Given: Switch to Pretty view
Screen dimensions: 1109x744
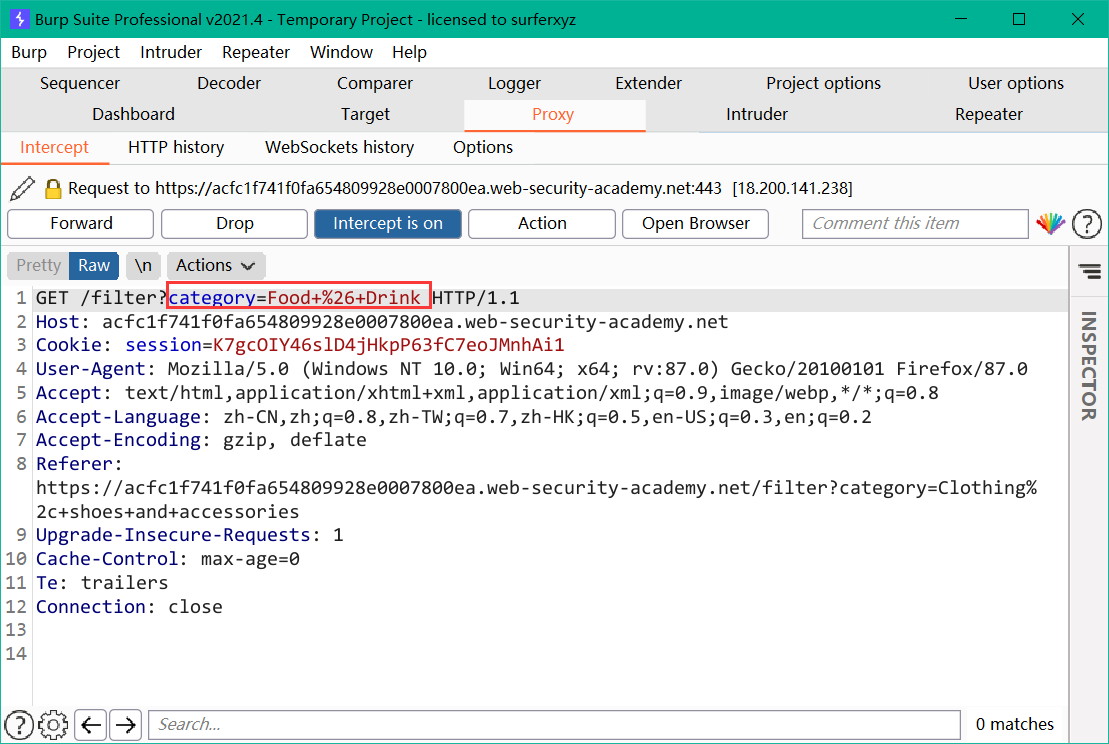Looking at the screenshot, I should click(38, 265).
